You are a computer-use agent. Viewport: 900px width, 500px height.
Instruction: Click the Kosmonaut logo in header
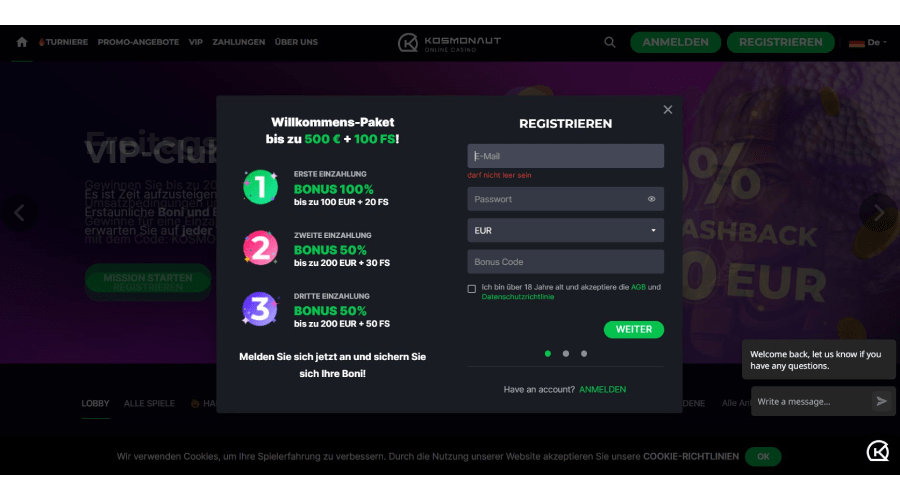click(450, 42)
